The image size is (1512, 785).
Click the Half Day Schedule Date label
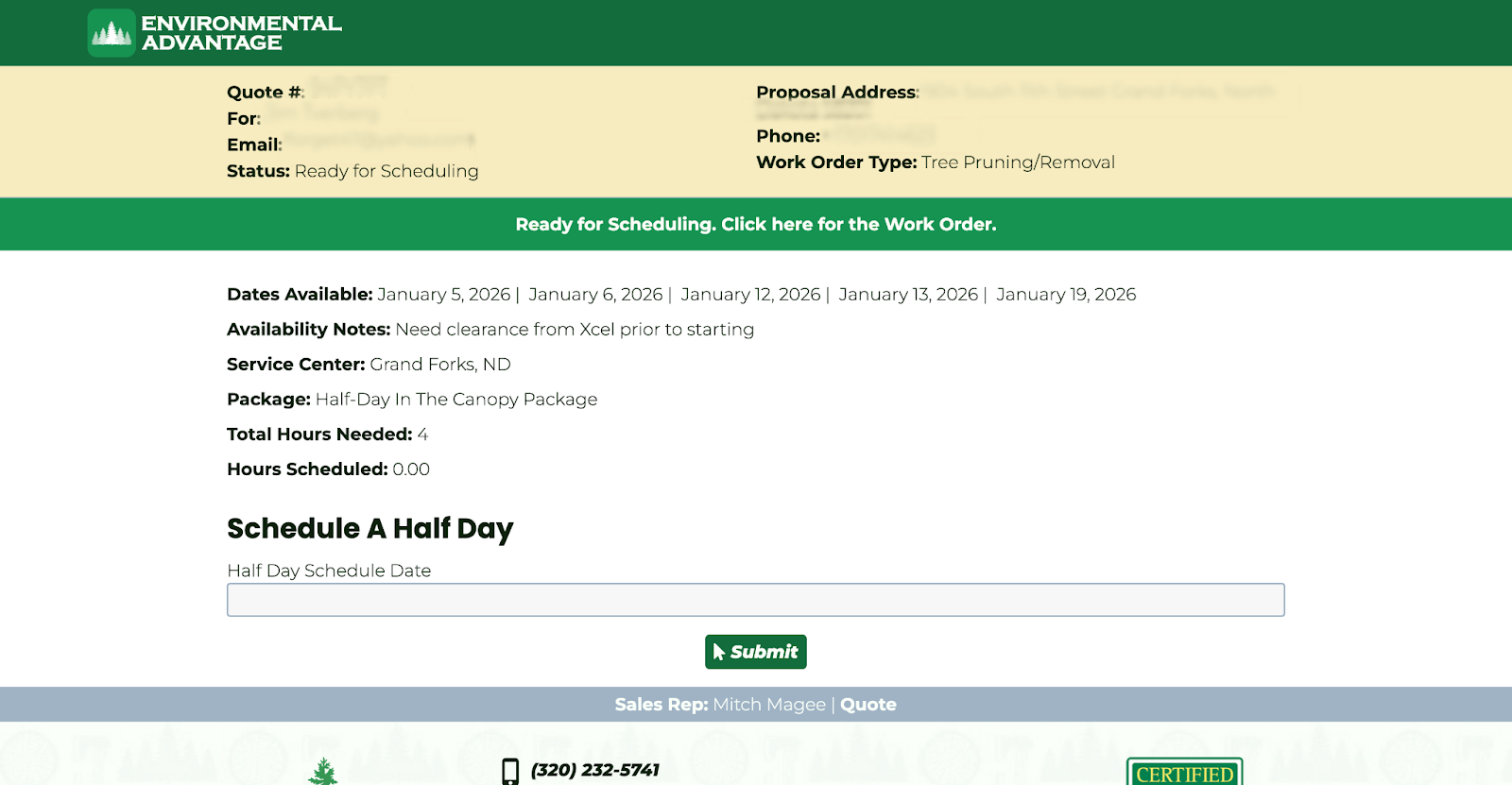(x=329, y=571)
